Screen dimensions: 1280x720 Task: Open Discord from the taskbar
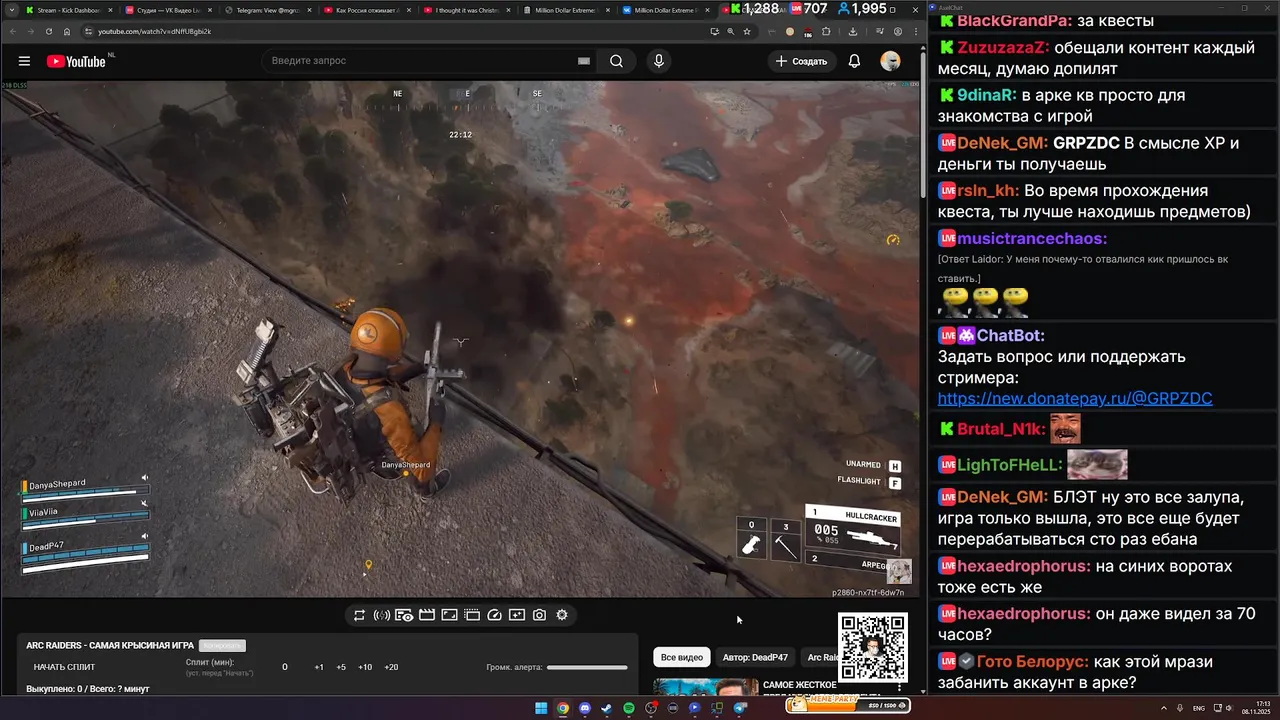(x=585, y=708)
